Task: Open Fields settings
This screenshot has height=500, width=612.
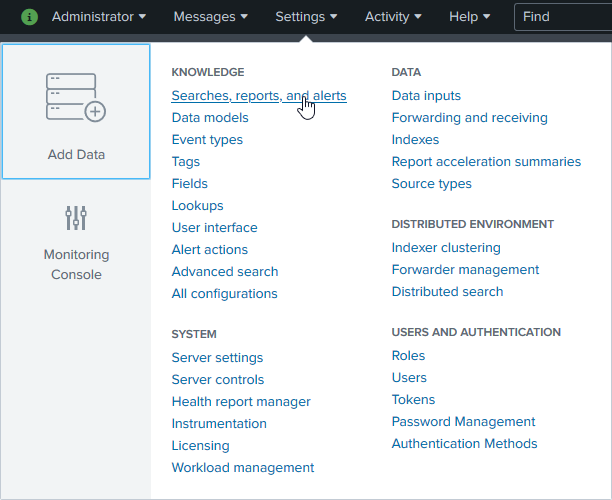Action: tap(190, 183)
